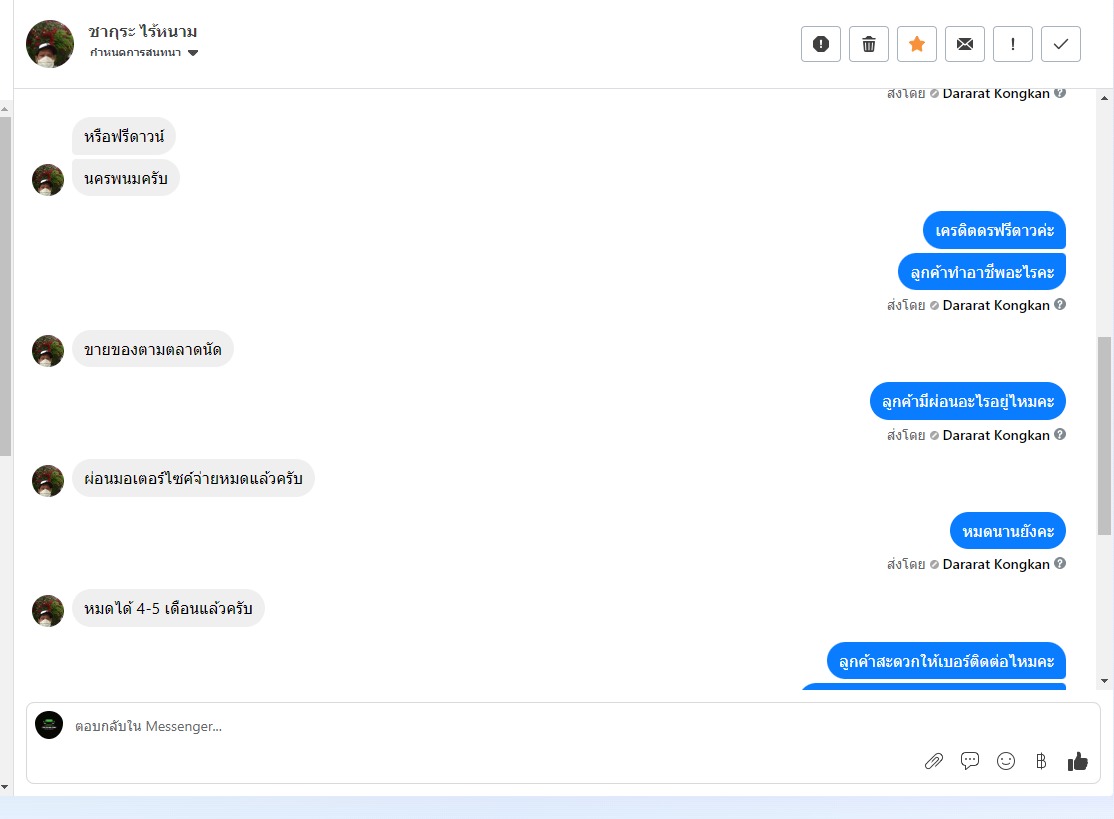Delete conversation using trash can icon
Image resolution: width=1114 pixels, height=819 pixels.
click(x=869, y=44)
